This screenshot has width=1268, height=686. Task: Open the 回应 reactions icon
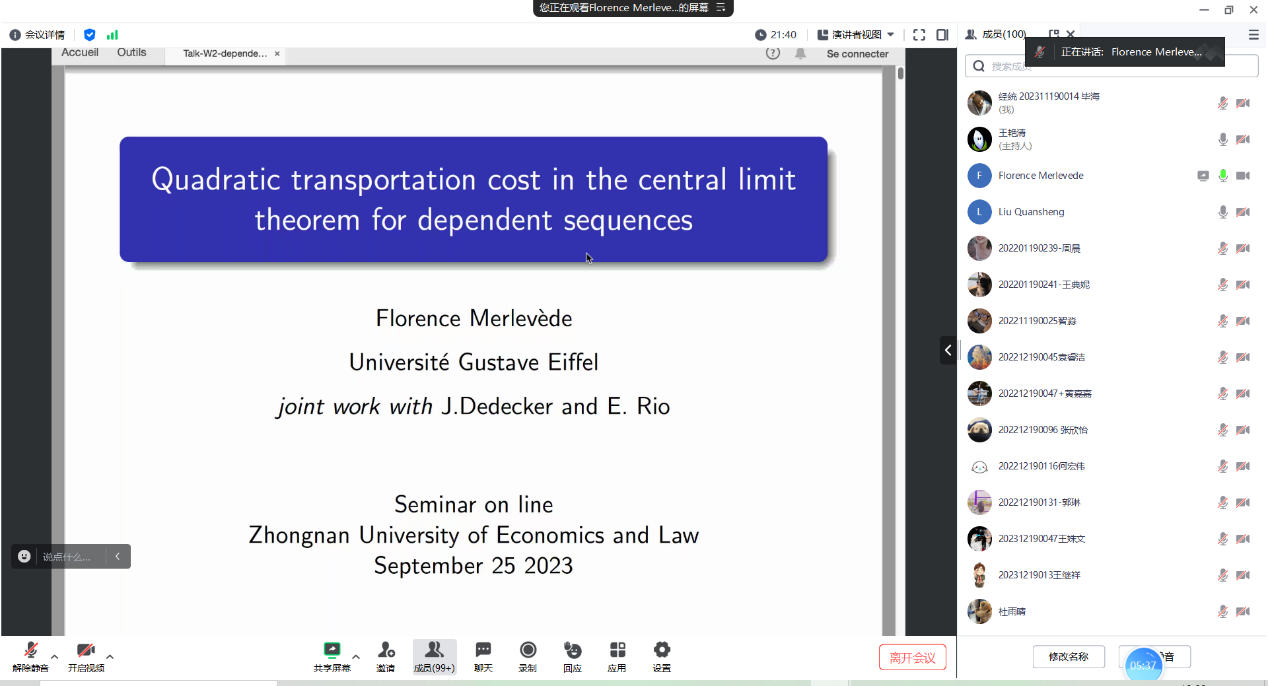point(572,655)
